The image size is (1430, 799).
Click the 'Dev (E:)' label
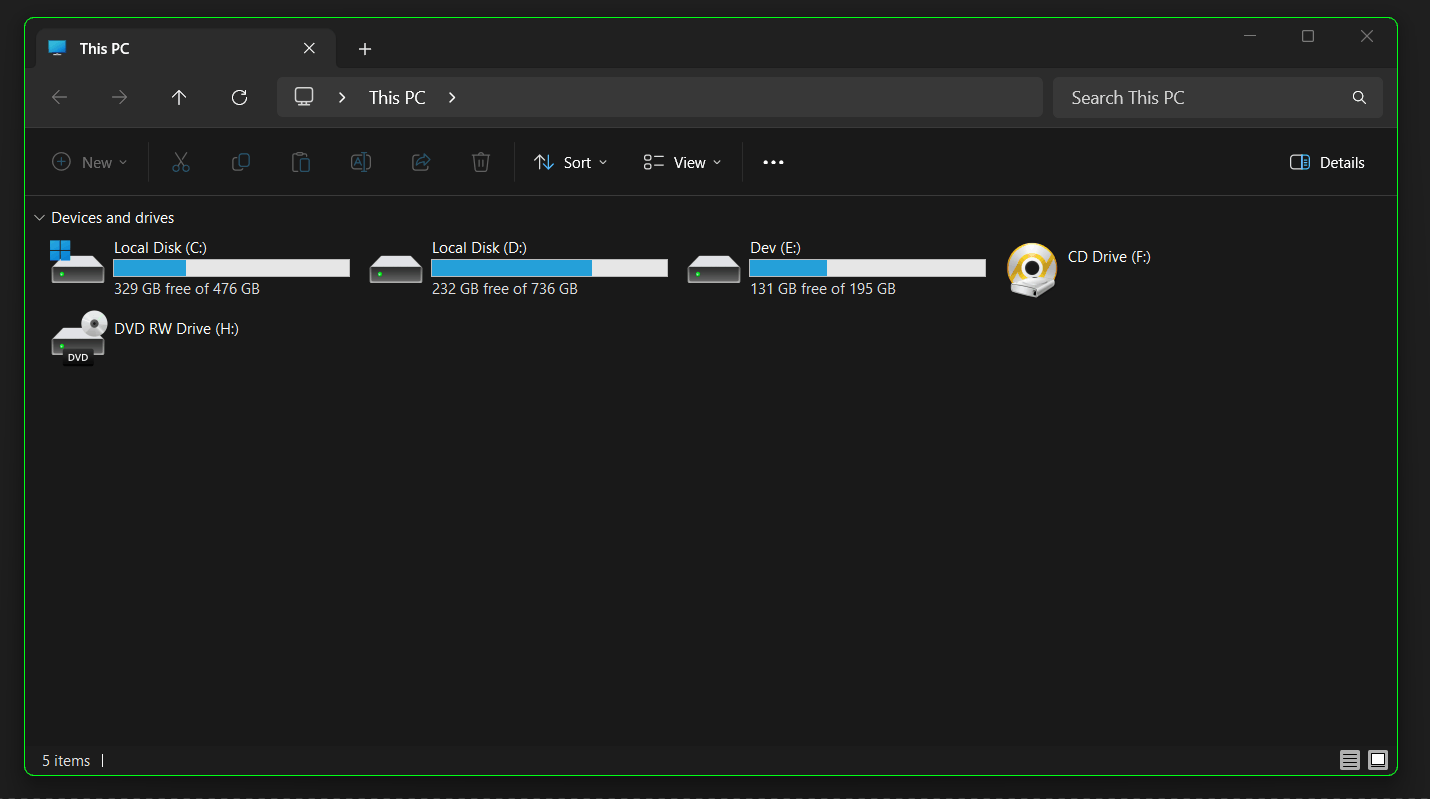[775, 248]
